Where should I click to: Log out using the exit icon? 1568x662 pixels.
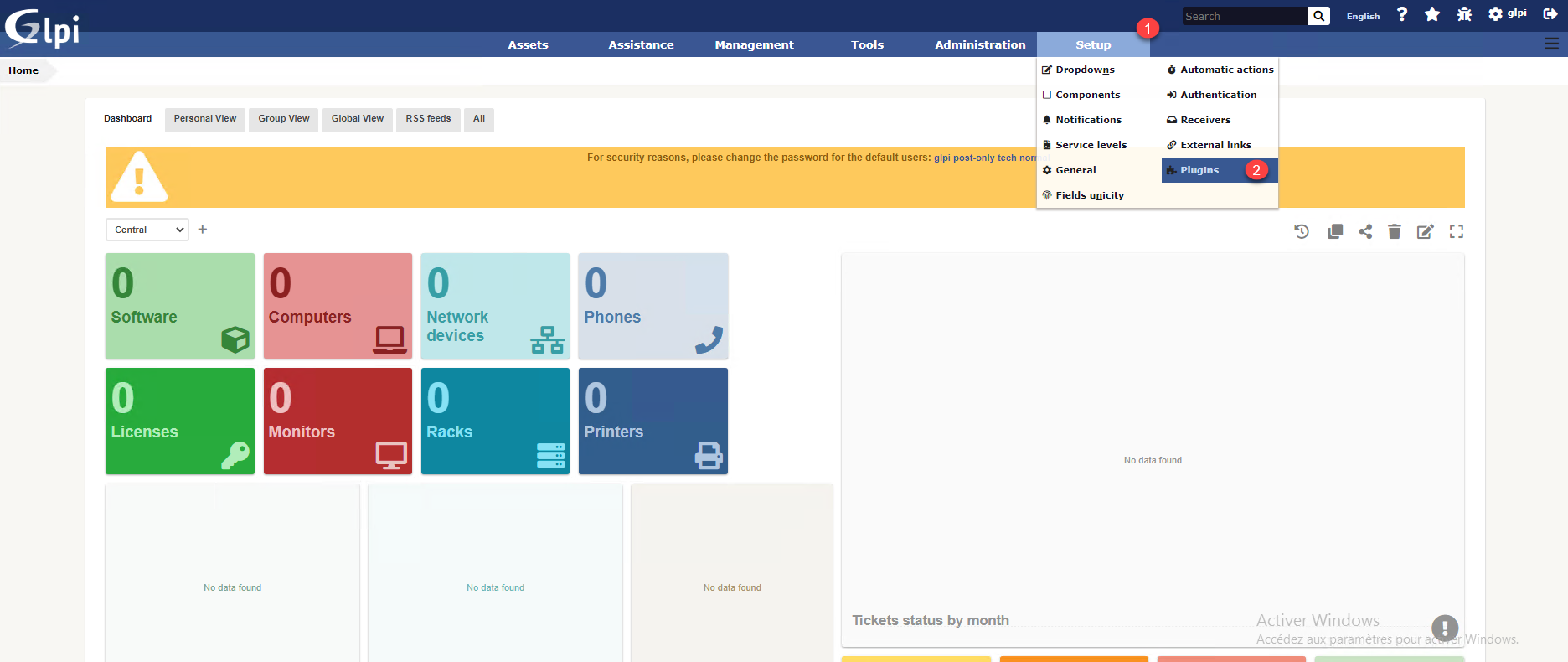[1550, 14]
